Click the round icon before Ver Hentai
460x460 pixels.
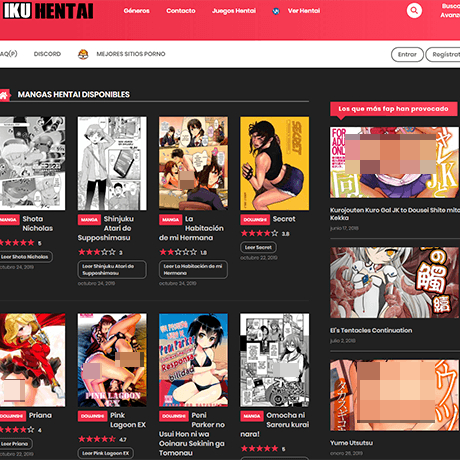[x=276, y=11]
